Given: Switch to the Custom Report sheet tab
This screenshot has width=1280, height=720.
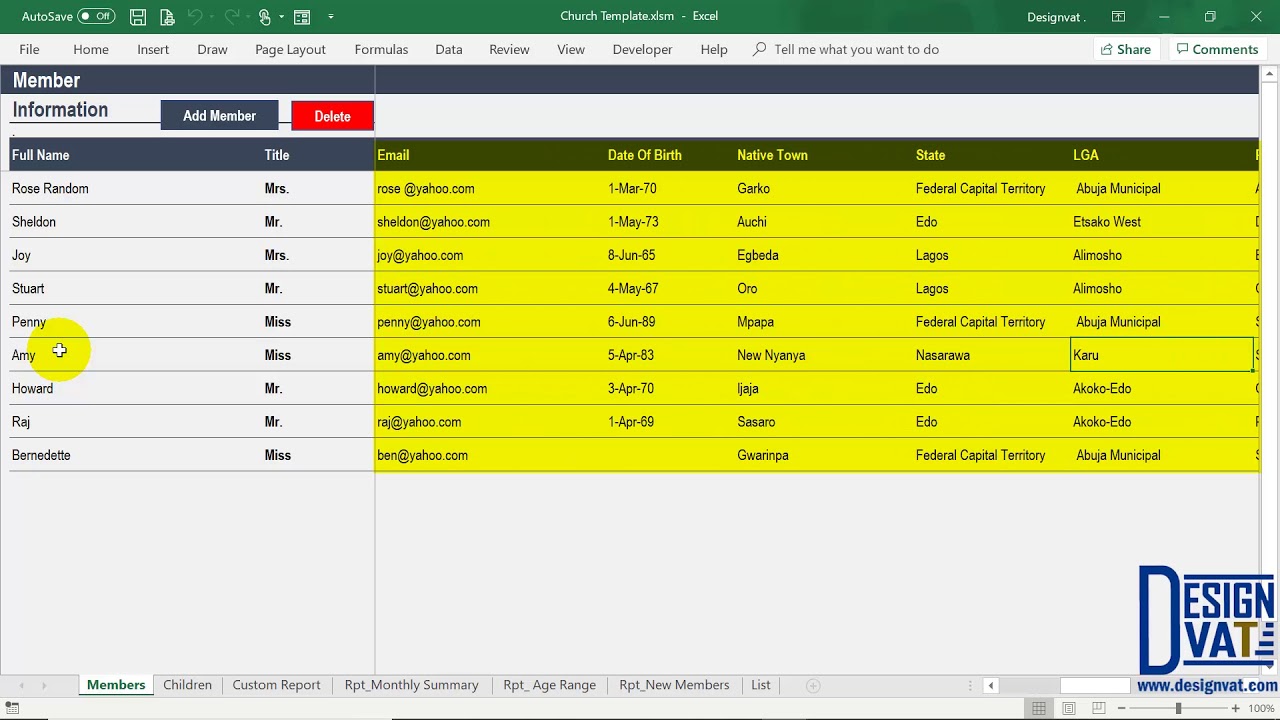Looking at the screenshot, I should pyautogui.click(x=276, y=685).
